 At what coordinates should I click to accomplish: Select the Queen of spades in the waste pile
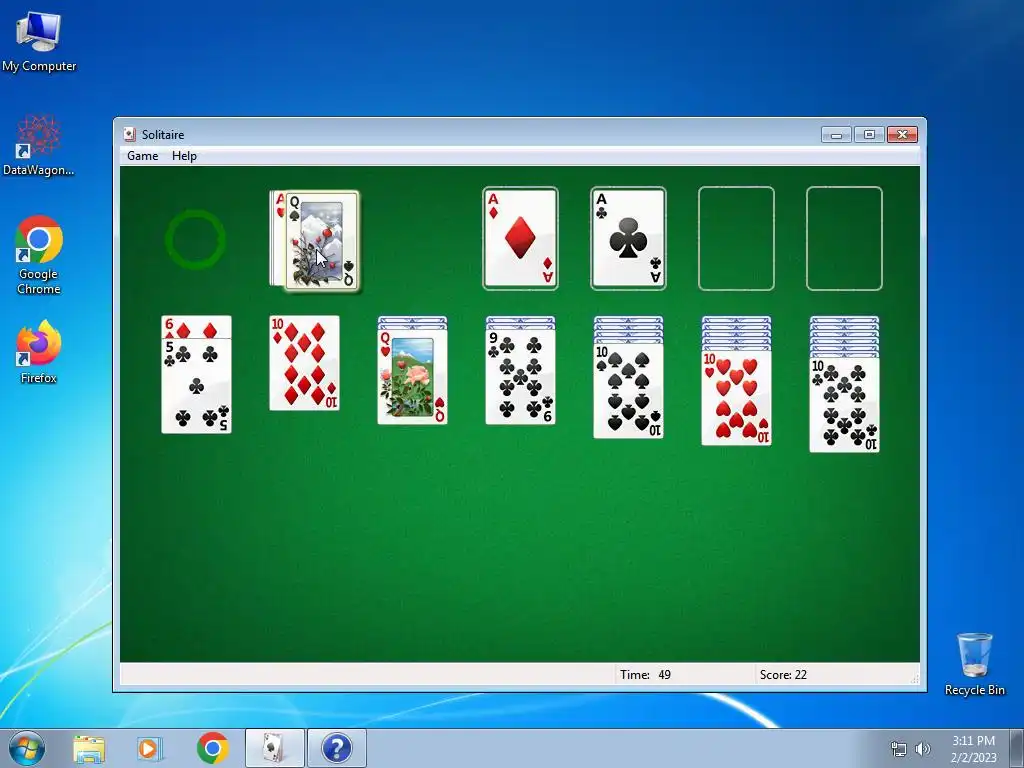tap(323, 240)
